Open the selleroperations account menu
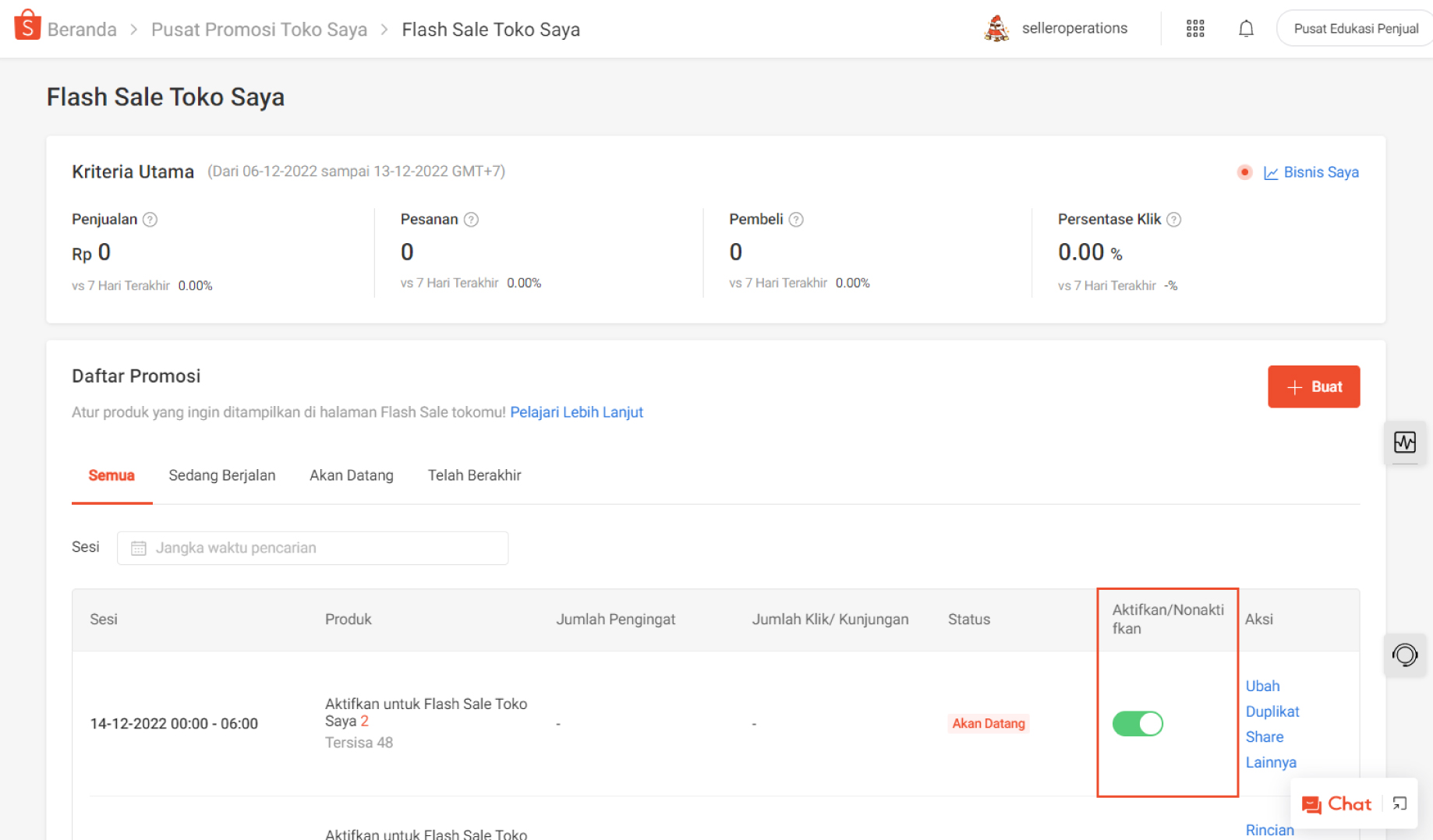Image resolution: width=1433 pixels, height=840 pixels. point(1074,28)
